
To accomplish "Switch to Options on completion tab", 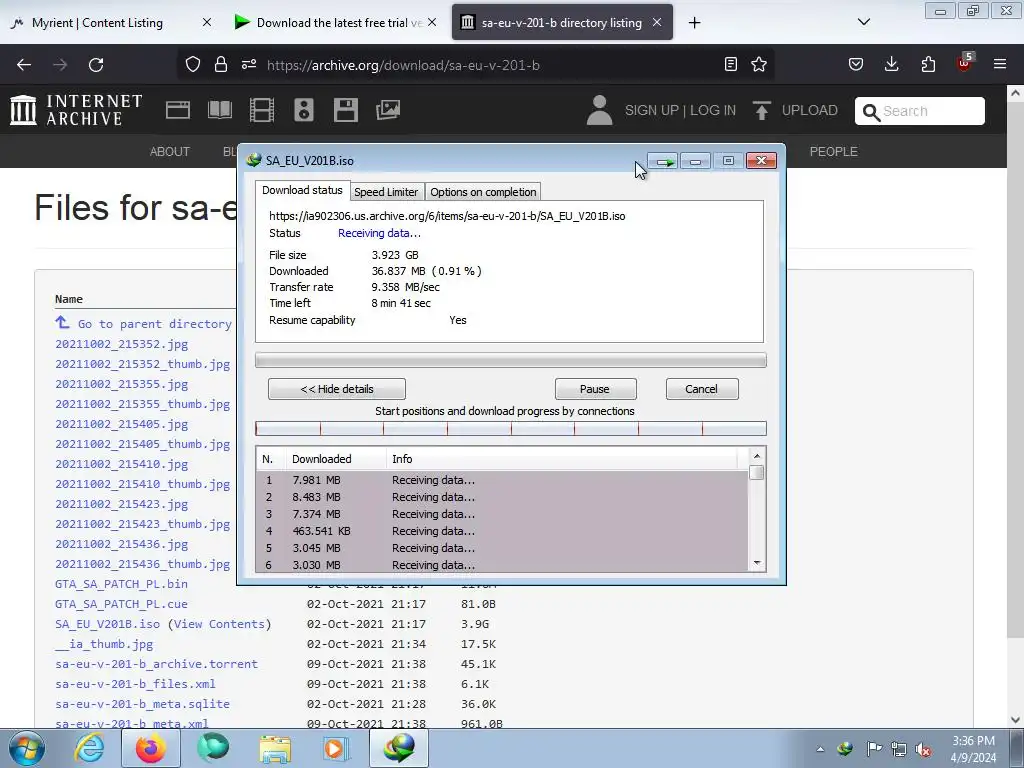I will pos(483,192).
